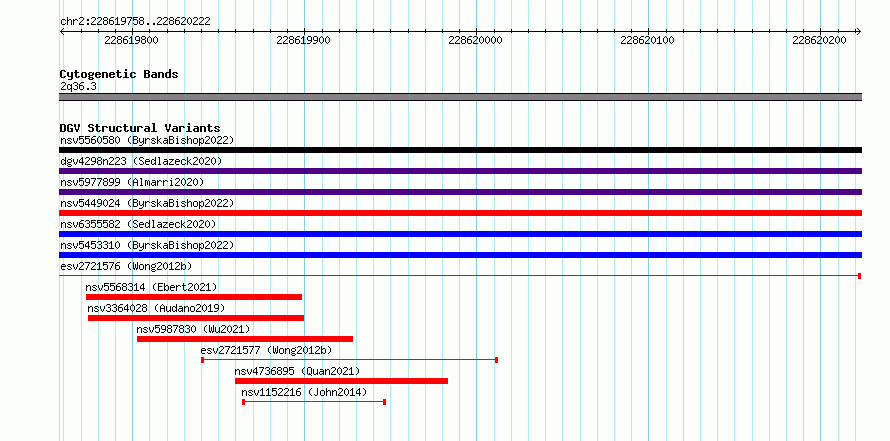Click the purple dgv4298n223 variant bar

[x=460, y=171]
